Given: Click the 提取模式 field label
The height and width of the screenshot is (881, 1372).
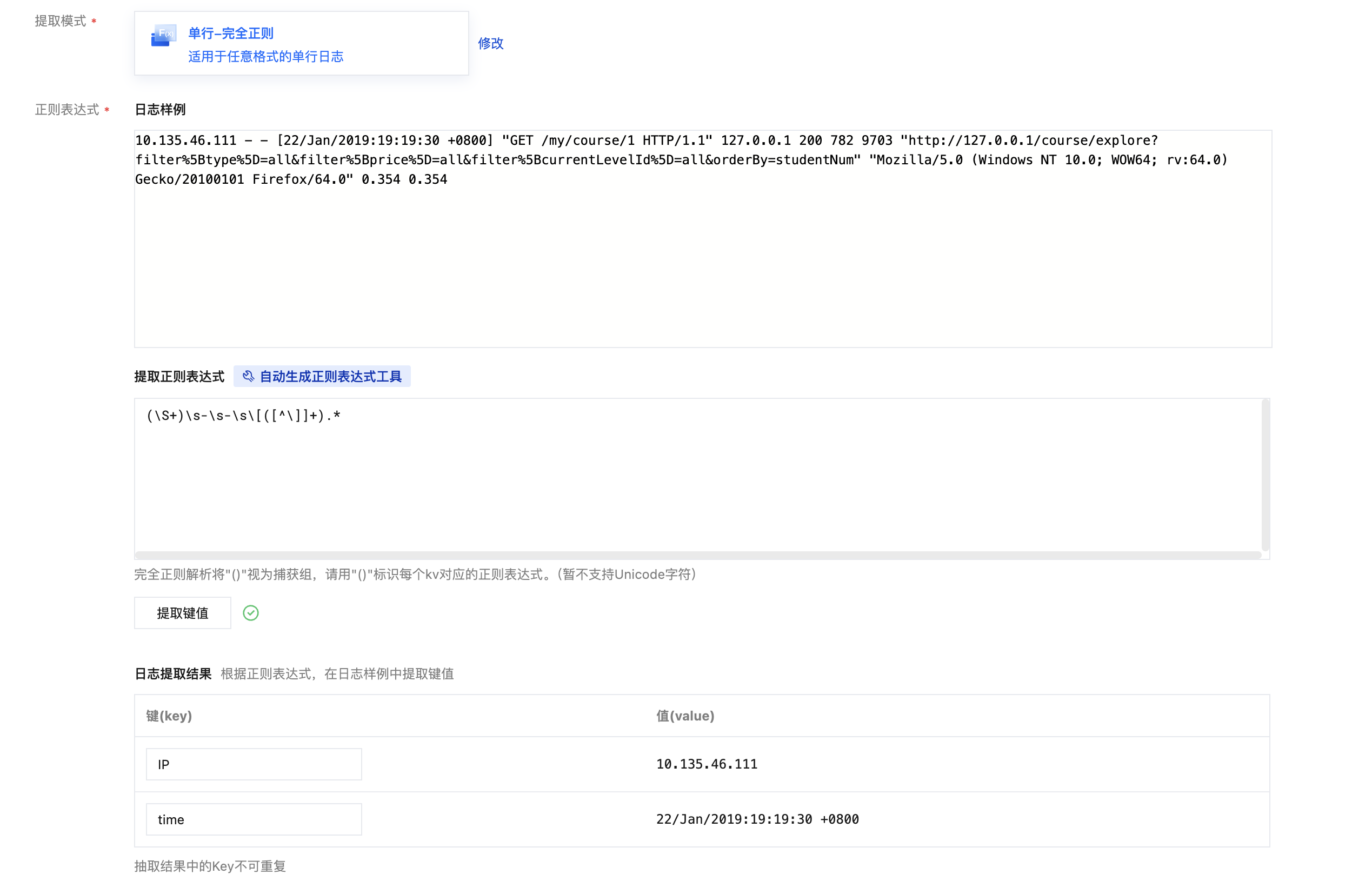Looking at the screenshot, I should point(60,21).
